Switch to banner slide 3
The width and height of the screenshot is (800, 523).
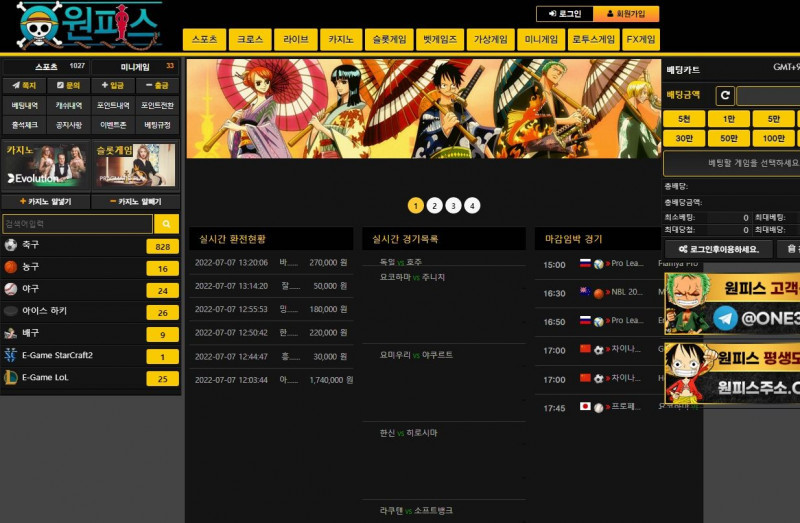(453, 205)
